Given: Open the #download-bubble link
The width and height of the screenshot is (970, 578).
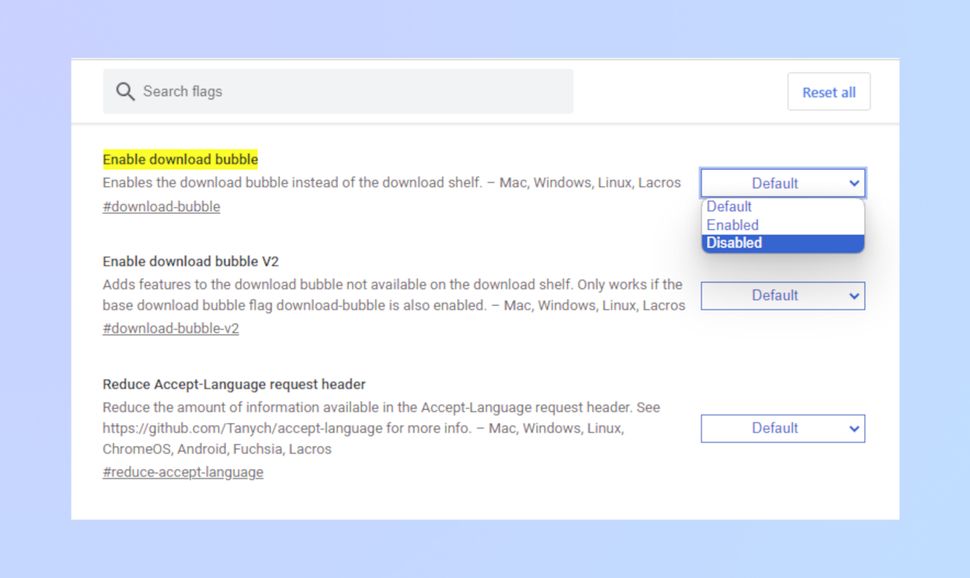Looking at the screenshot, I should pos(161,206).
